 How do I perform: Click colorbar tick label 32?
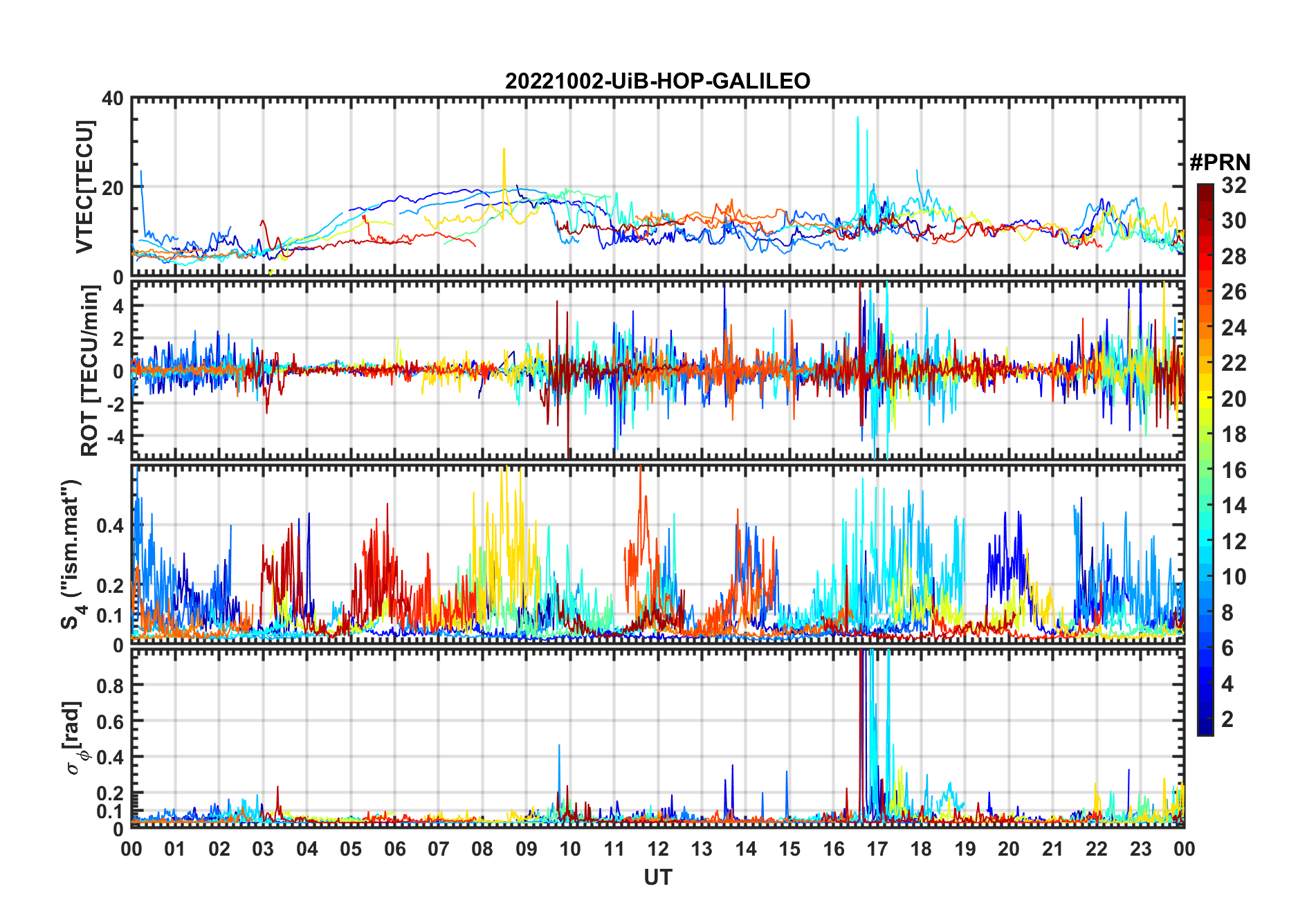tap(1234, 185)
